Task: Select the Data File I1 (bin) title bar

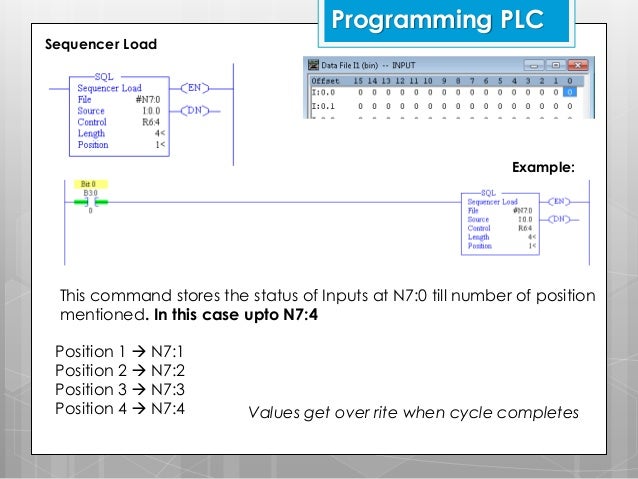Action: 449,65
